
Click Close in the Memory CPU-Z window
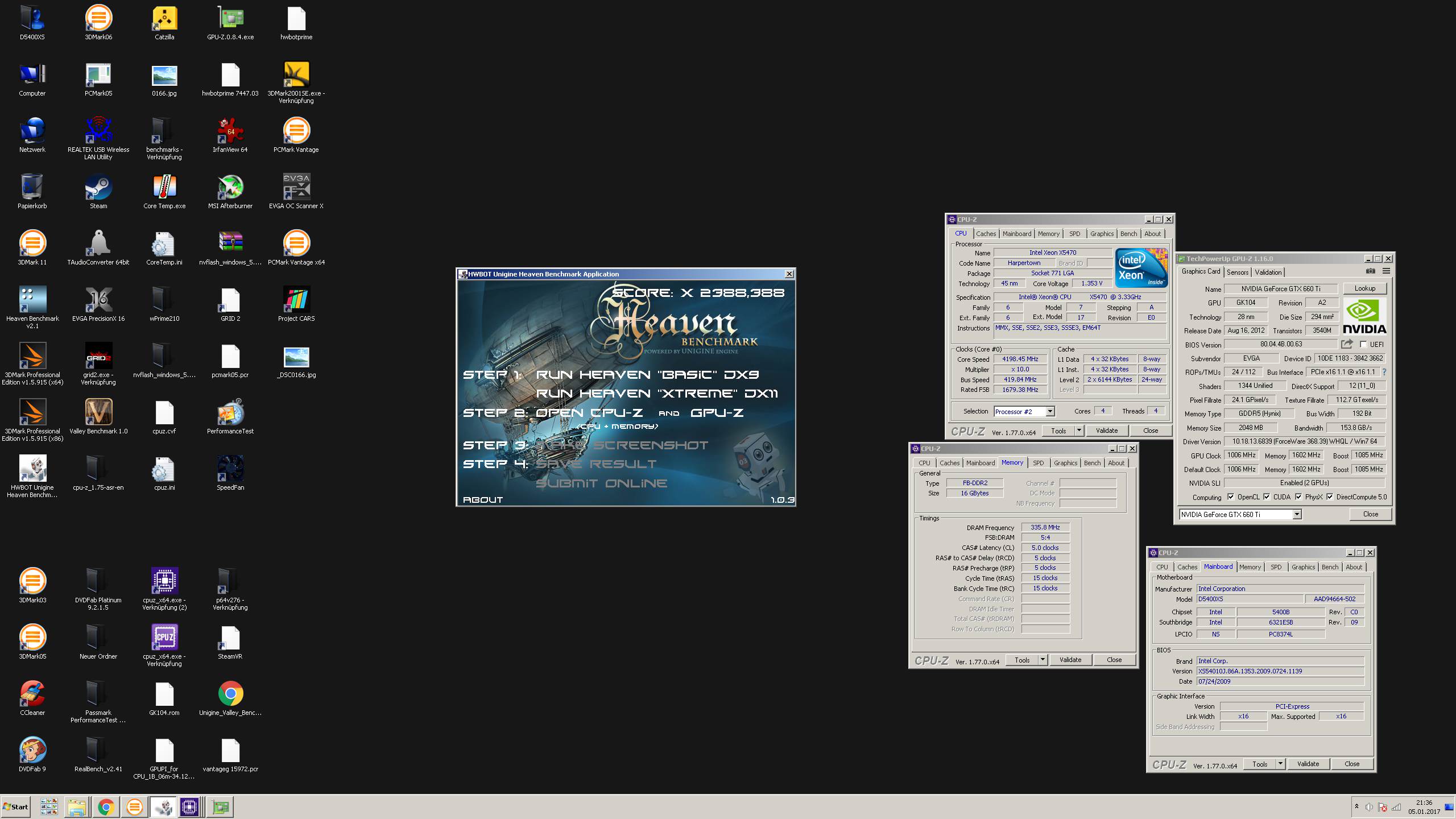[x=1114, y=660]
